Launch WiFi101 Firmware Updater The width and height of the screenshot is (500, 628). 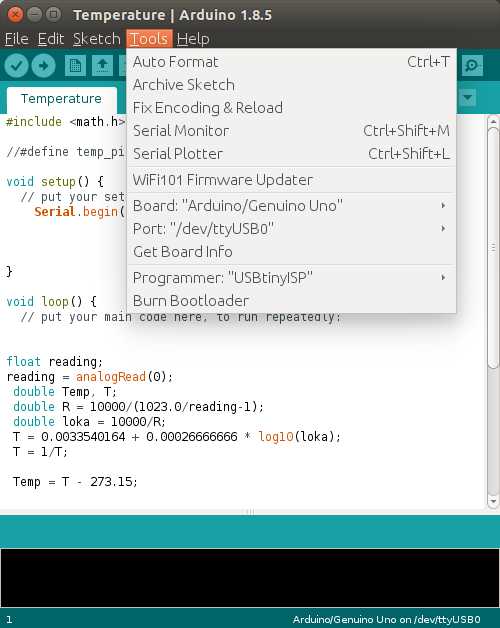tap(291, 180)
